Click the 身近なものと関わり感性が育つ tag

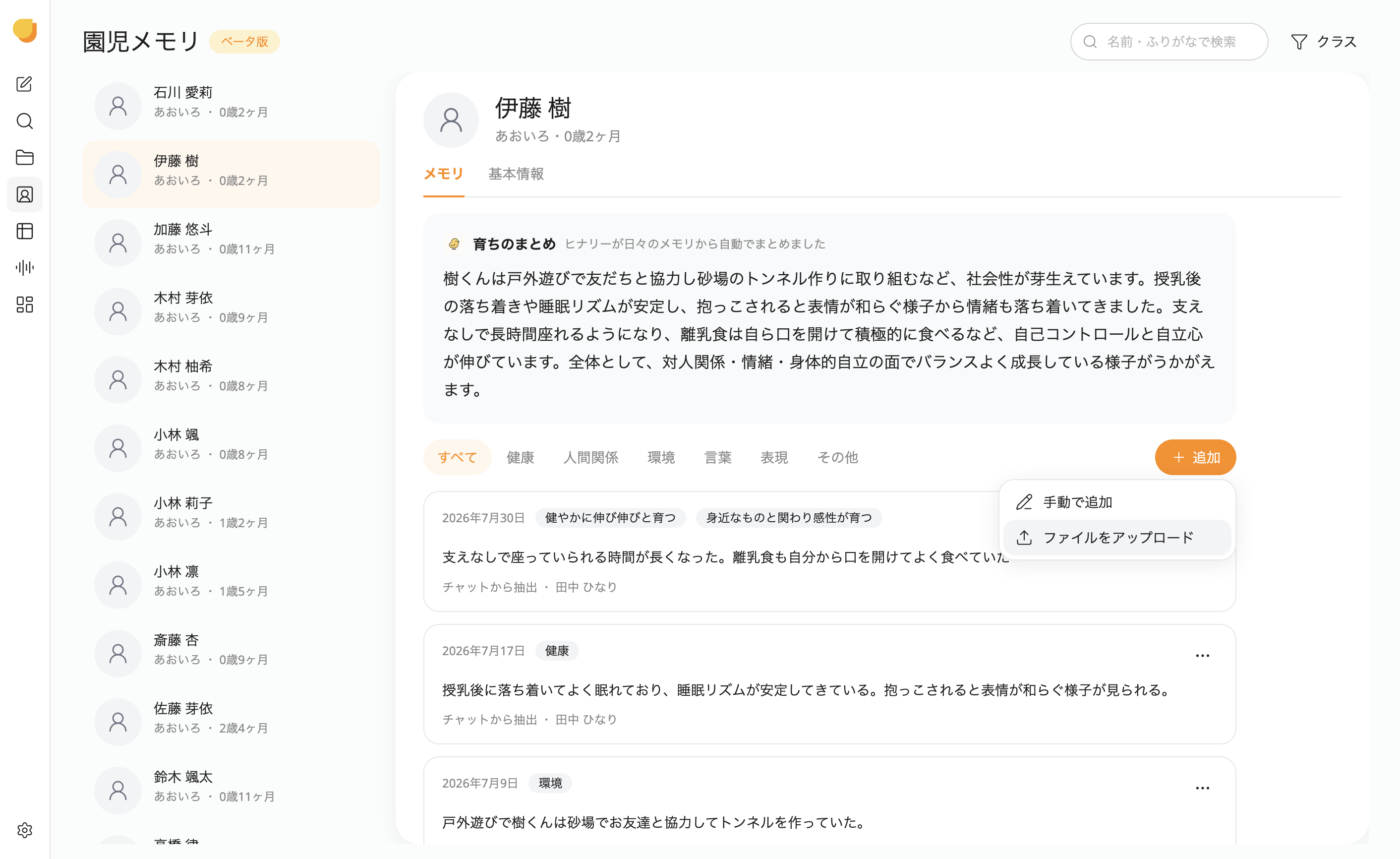pyautogui.click(x=789, y=517)
